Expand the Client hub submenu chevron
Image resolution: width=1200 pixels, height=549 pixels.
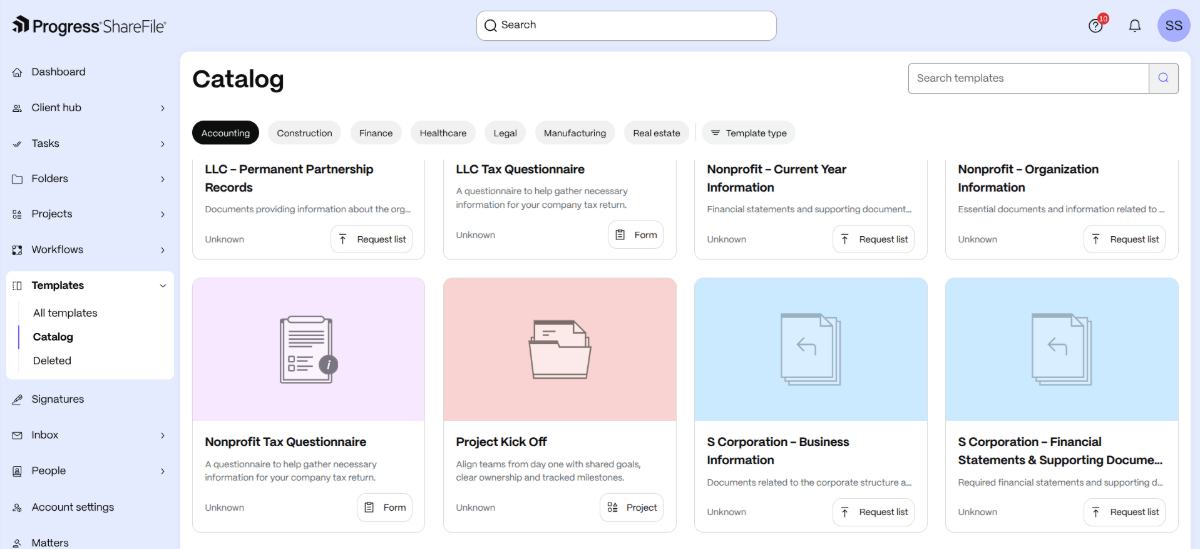coord(162,108)
